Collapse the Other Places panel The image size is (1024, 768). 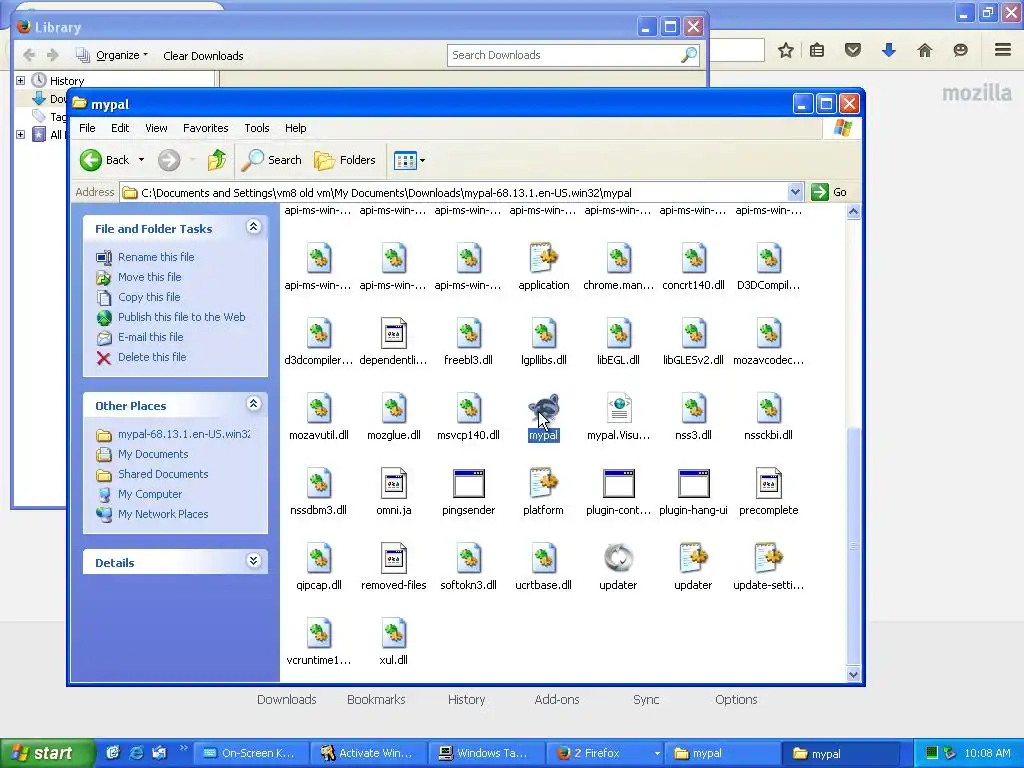(x=253, y=404)
